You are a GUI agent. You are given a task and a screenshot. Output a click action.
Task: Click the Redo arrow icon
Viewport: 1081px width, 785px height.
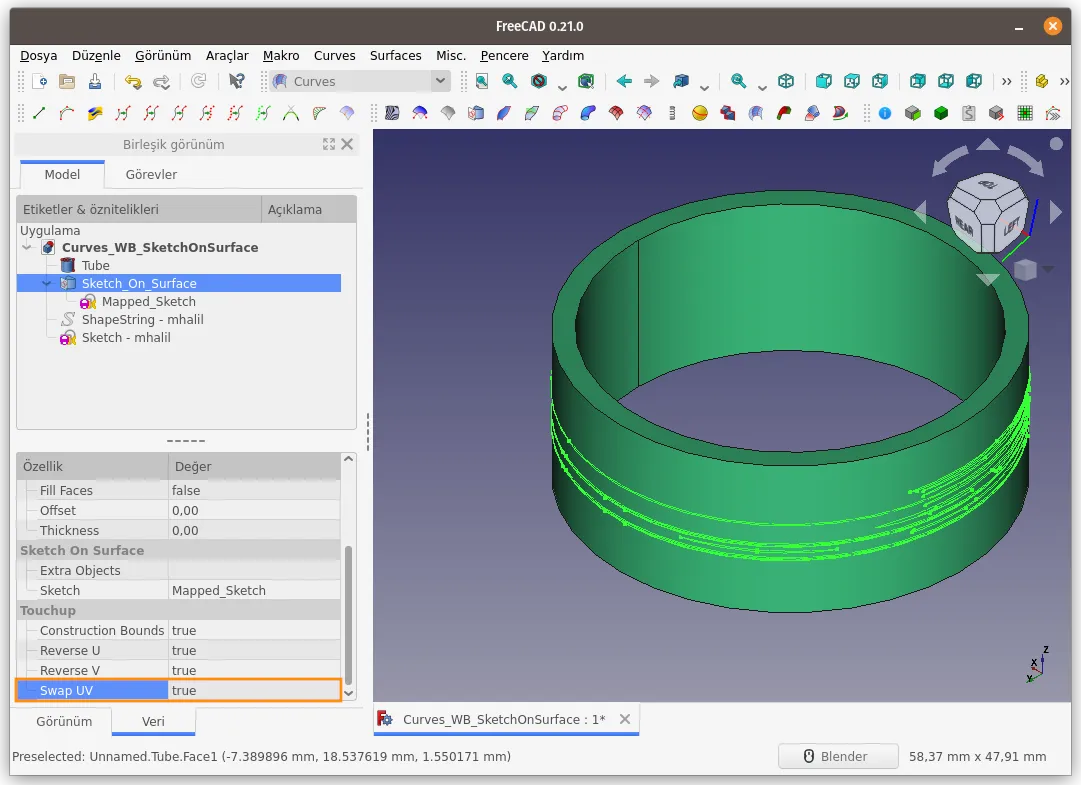[x=161, y=81]
